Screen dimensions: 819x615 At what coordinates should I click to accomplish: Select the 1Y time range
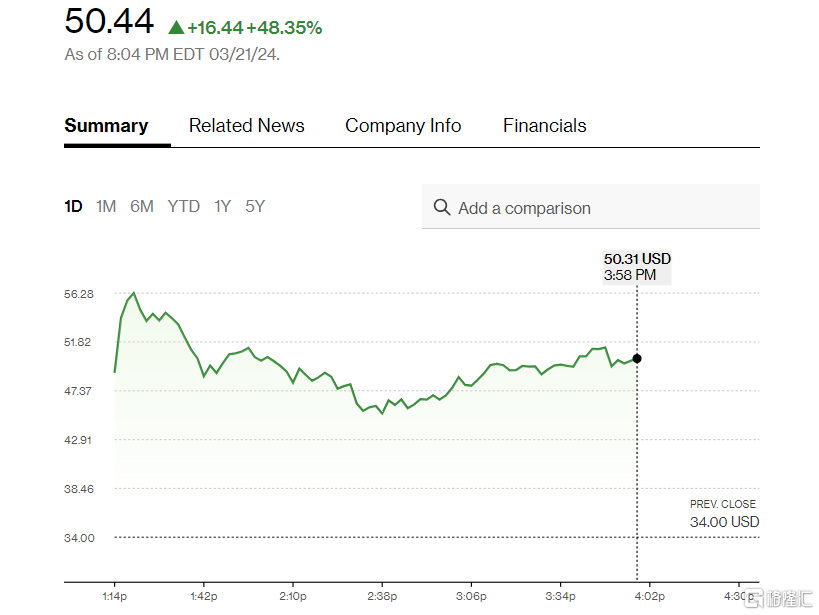pos(222,207)
